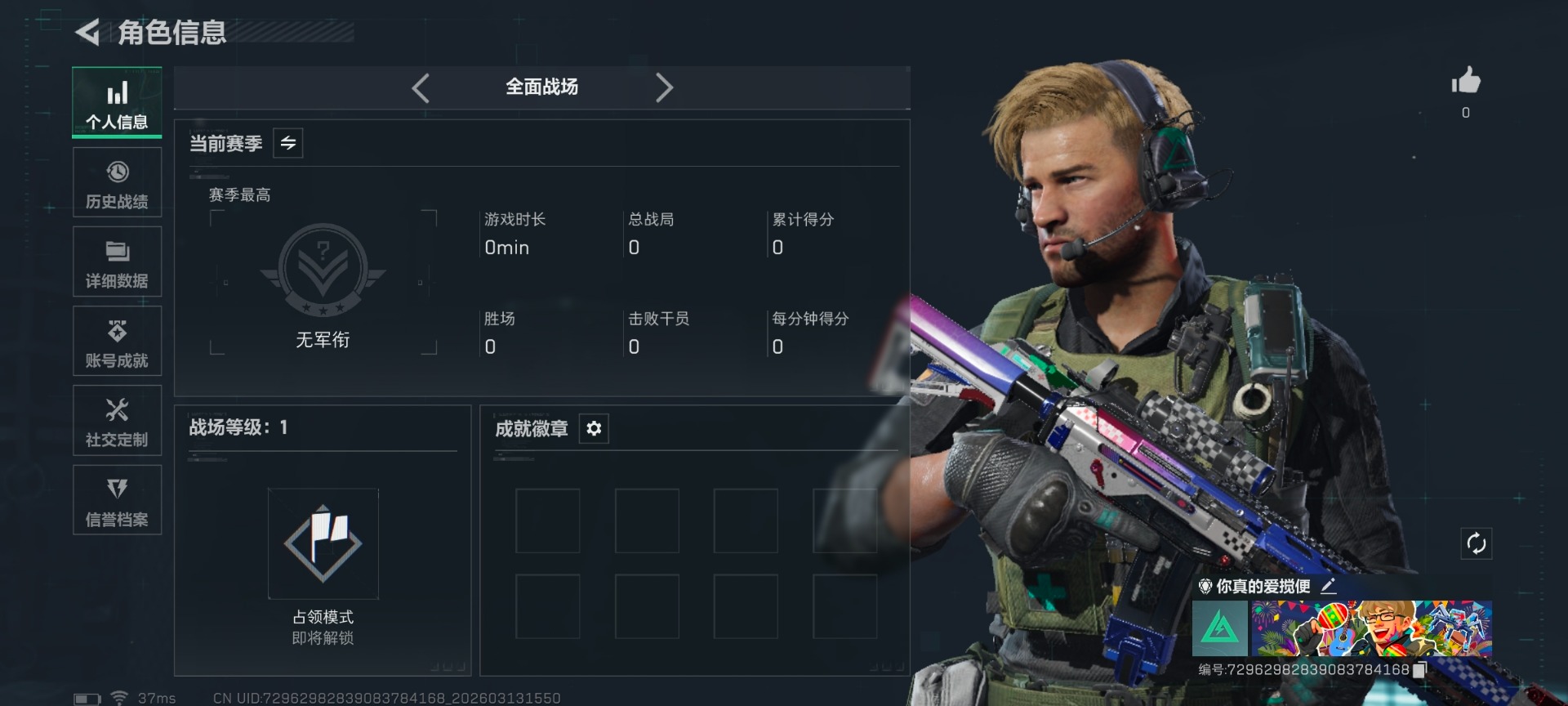The image size is (1568, 706).
Task: Select the 个人信息 tab
Action: coord(117,103)
